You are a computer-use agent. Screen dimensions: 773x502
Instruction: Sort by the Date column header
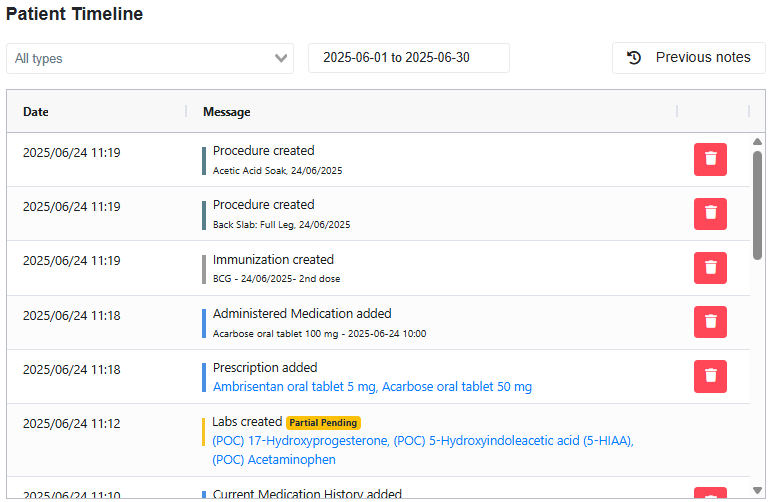coord(36,112)
